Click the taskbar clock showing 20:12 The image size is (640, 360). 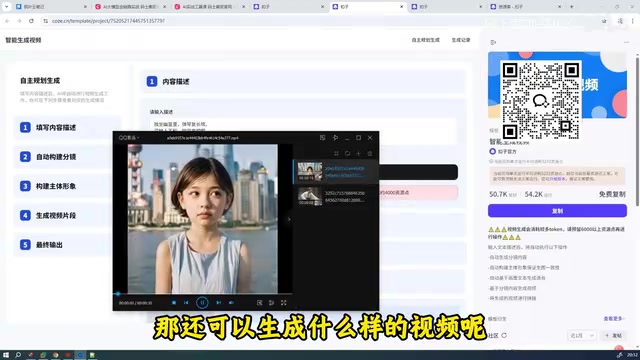click(633, 355)
